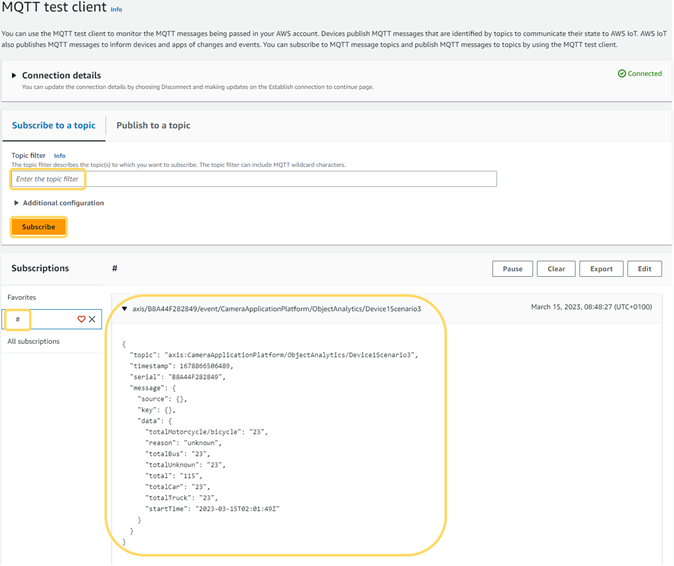Pause the incoming messages
Image resolution: width=674 pixels, height=566 pixels.
click(512, 269)
